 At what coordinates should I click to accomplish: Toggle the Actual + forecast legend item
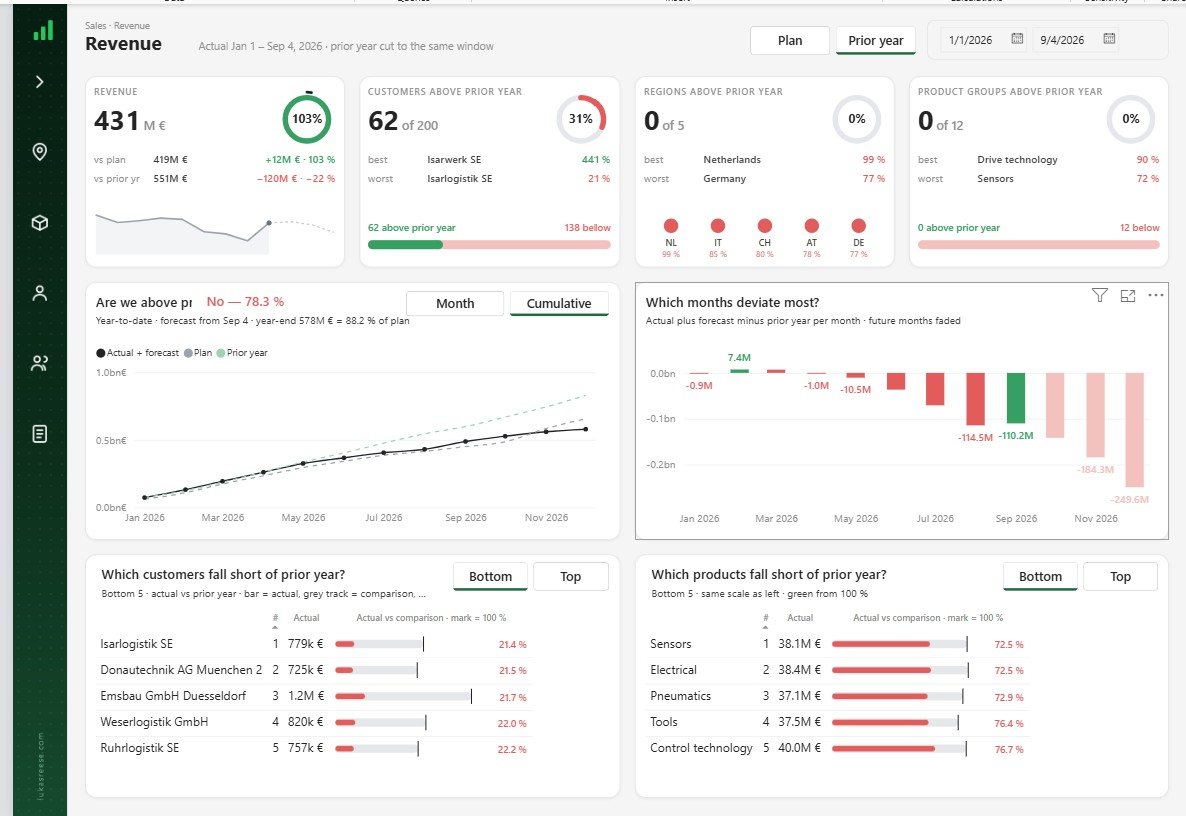[x=138, y=353]
